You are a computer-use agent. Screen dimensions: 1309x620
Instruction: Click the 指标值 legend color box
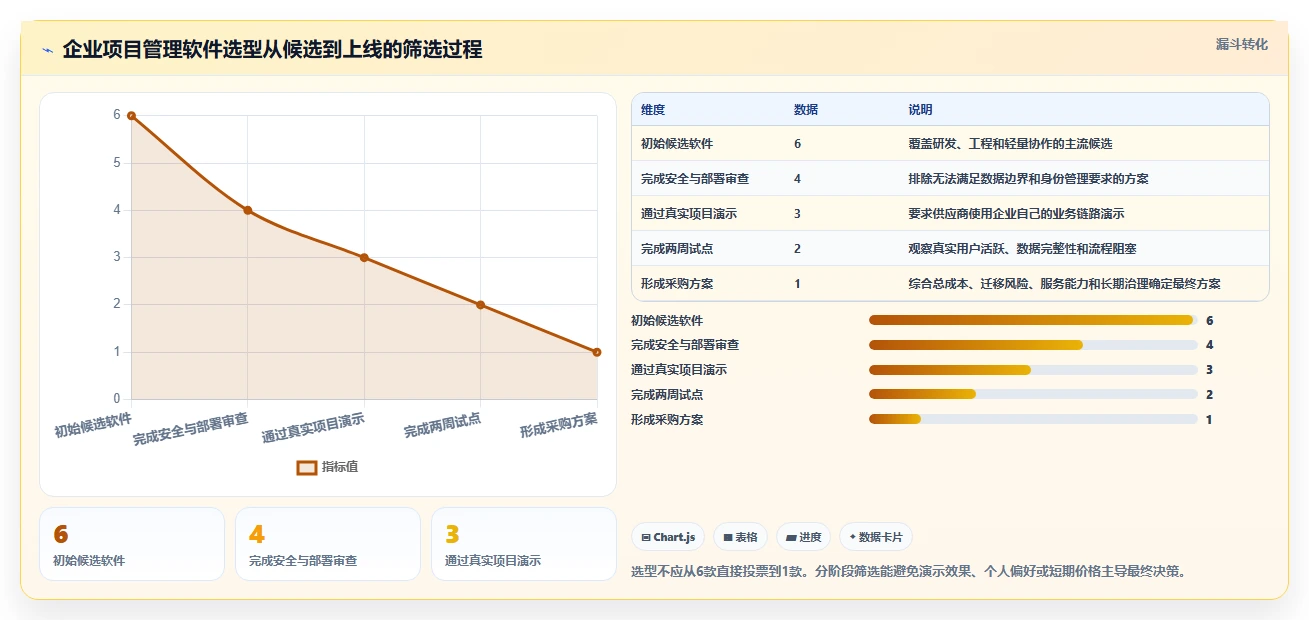click(x=307, y=467)
